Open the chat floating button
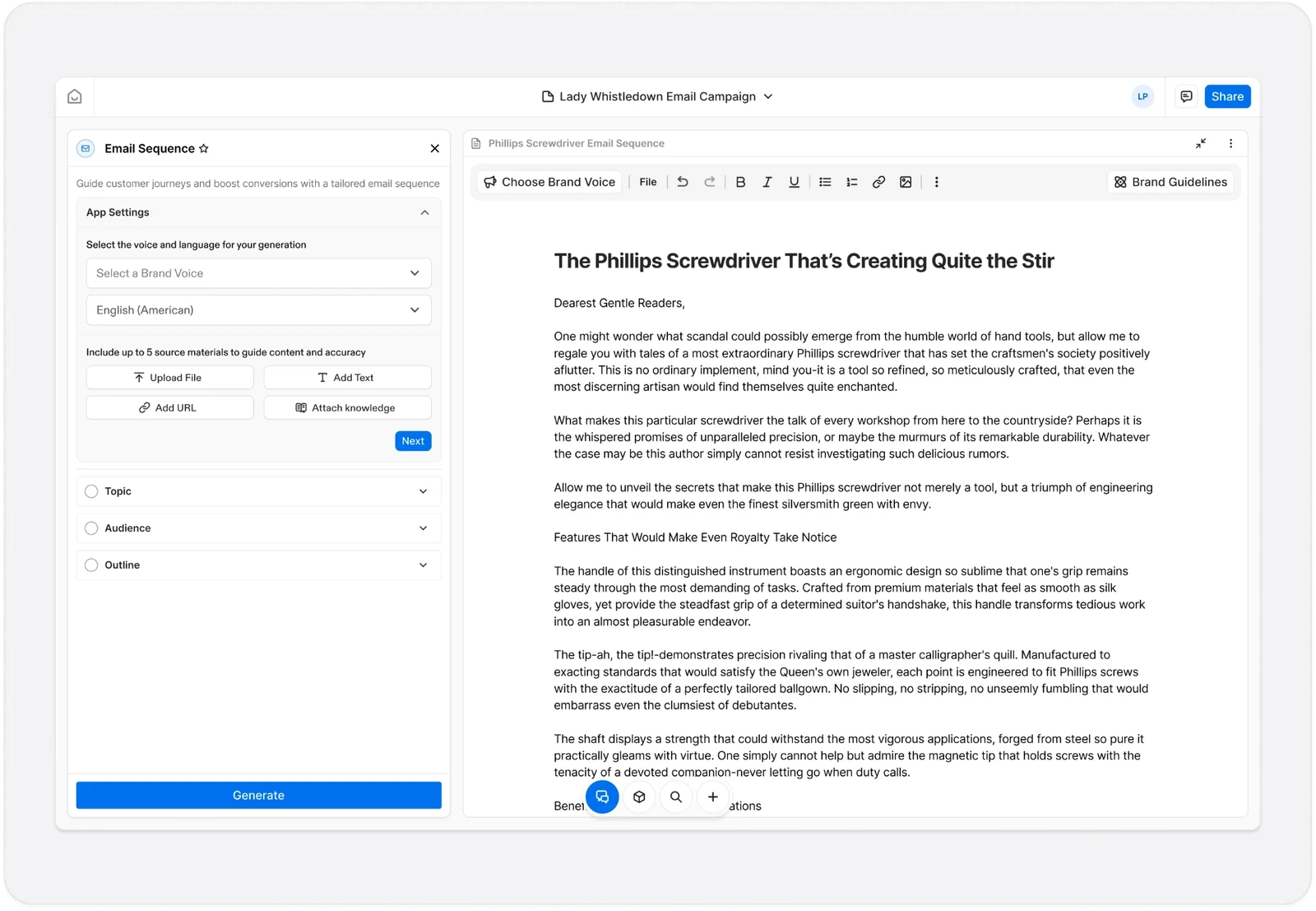This screenshot has width=1316, height=911. 602,797
